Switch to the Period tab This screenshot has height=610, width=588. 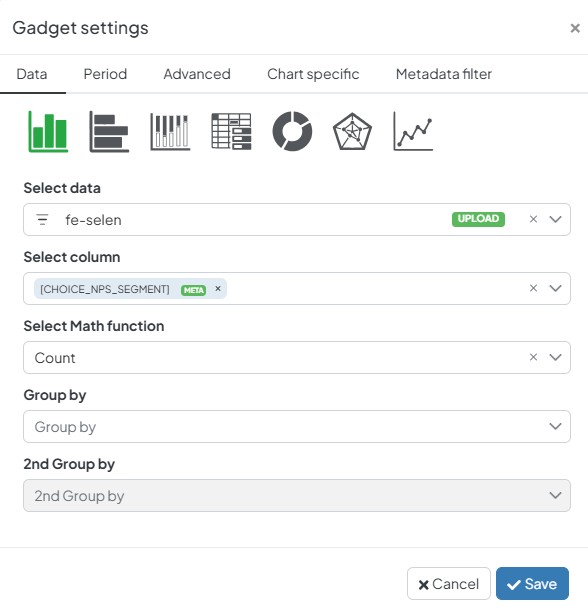pos(105,74)
